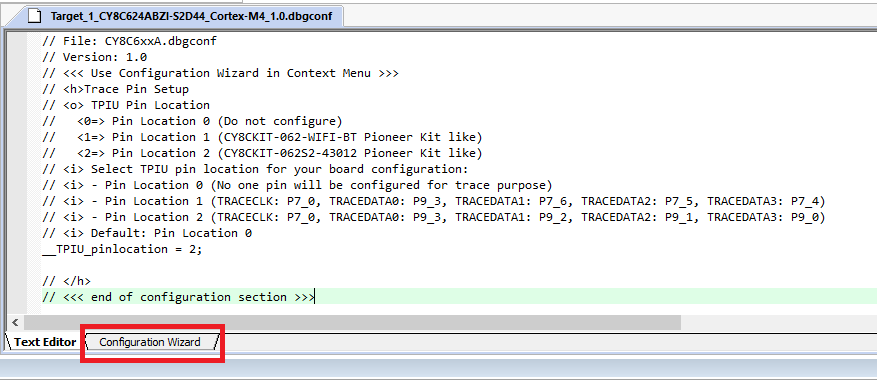Switch to the Configuration Wizard tab

coord(150,342)
